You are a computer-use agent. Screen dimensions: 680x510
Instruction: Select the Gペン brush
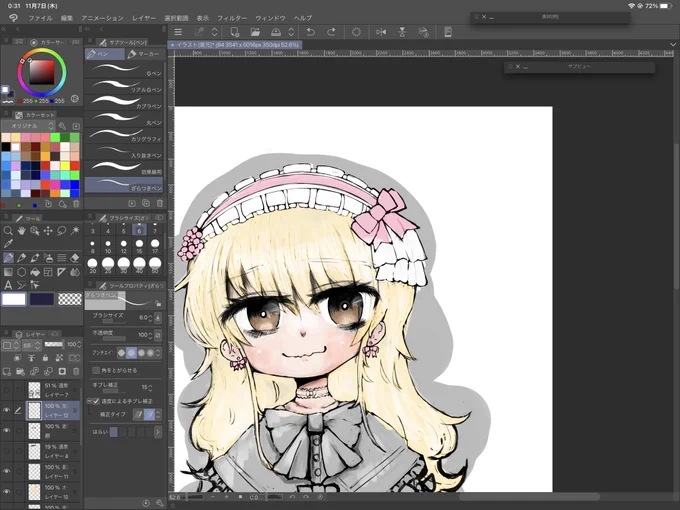[124, 69]
